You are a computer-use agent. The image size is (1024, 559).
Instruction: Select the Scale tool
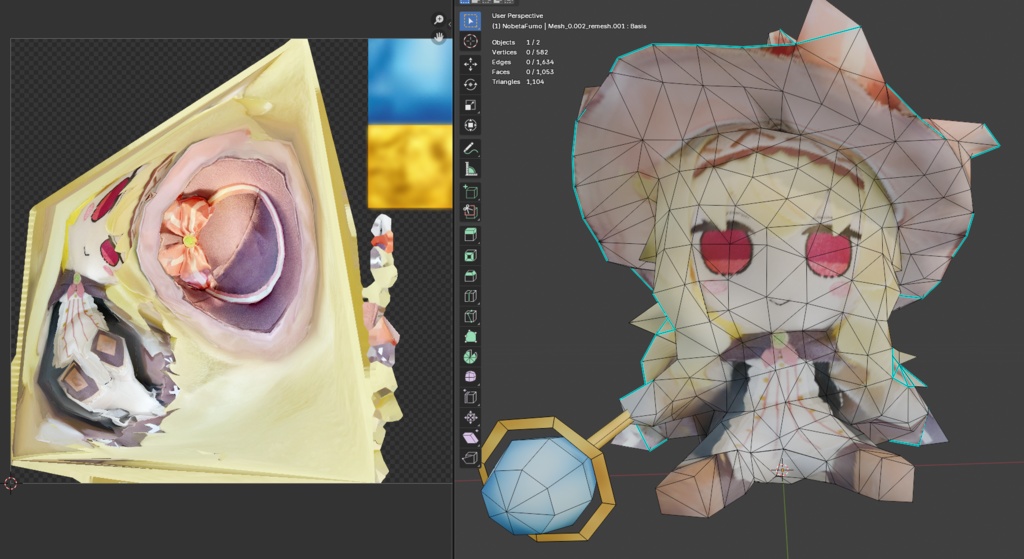[x=470, y=104]
